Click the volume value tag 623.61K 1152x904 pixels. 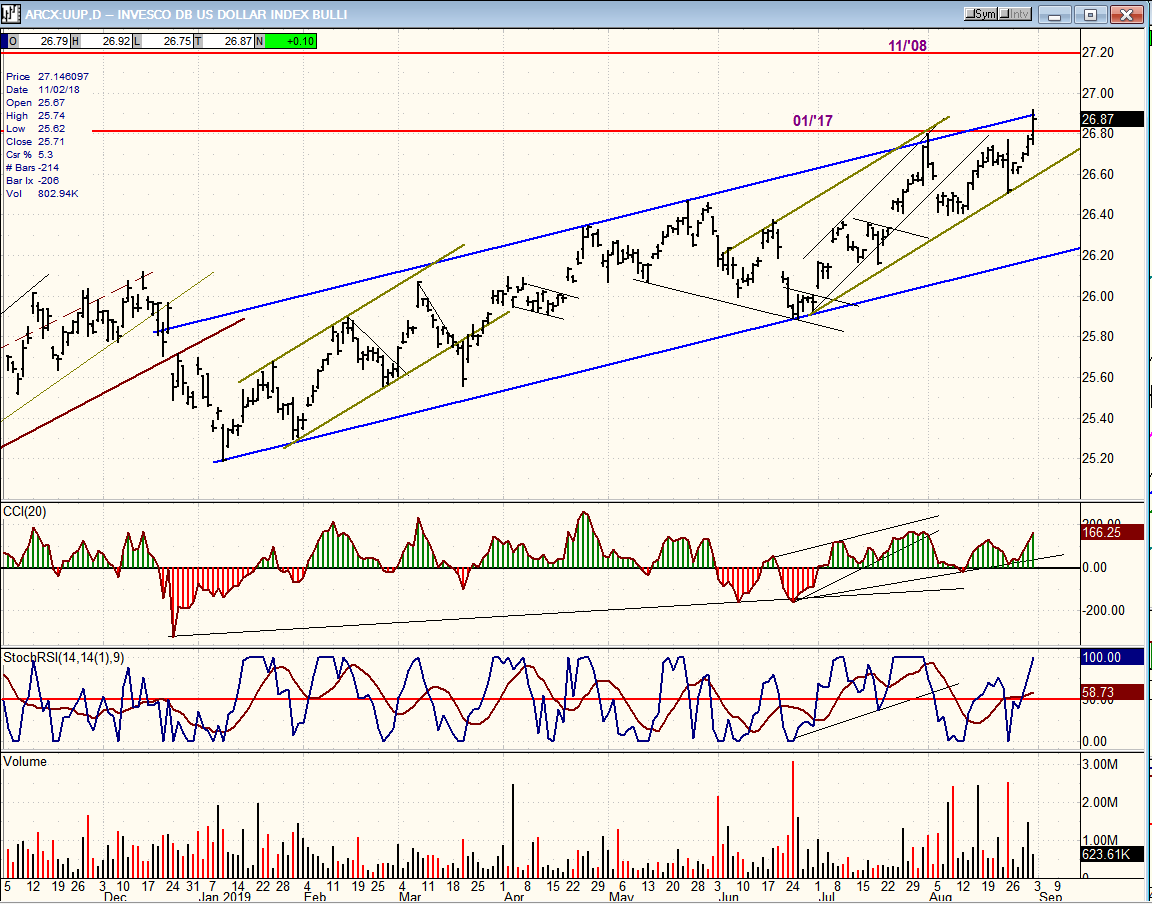tap(1113, 854)
